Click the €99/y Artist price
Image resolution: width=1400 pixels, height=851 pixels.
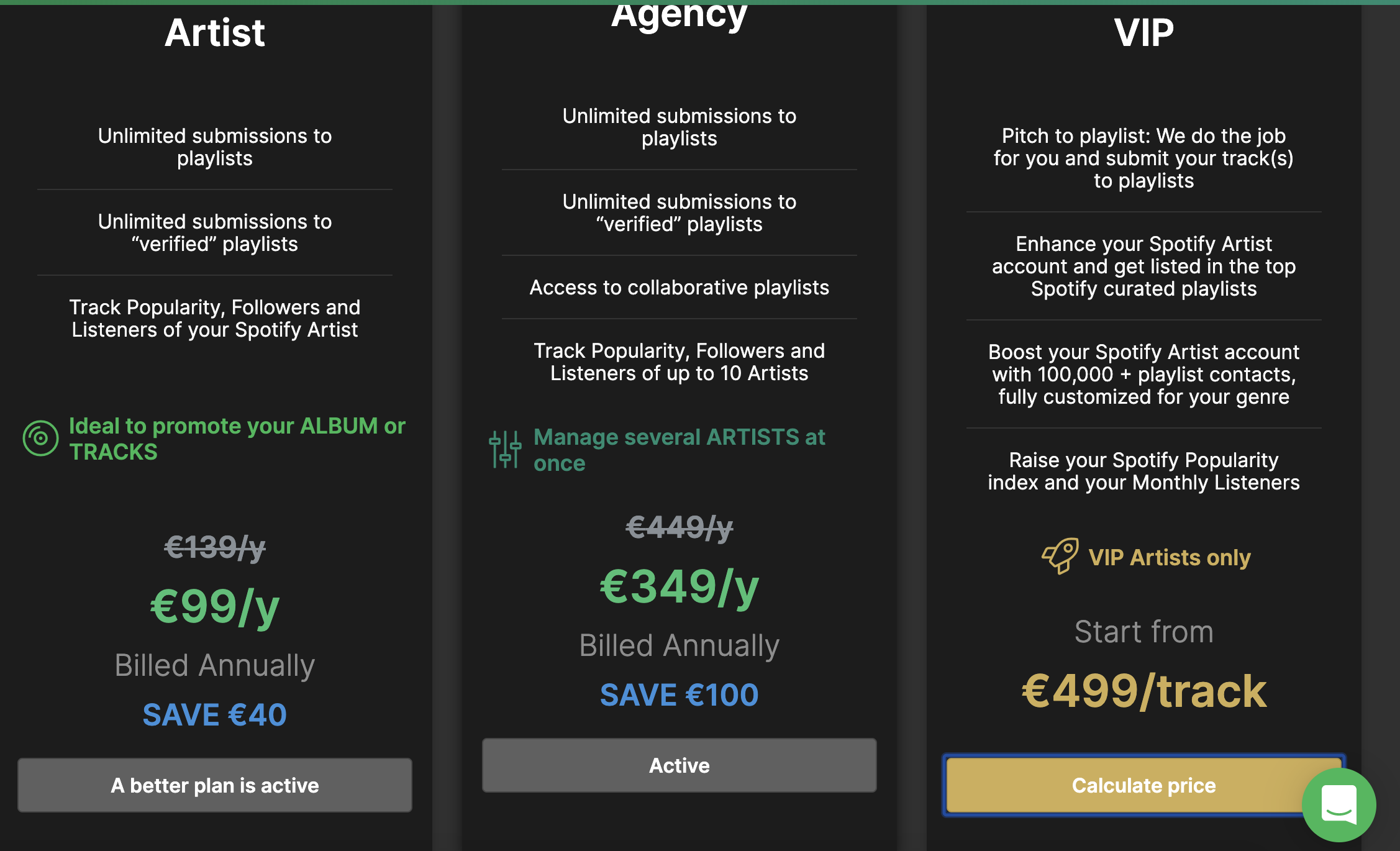215,607
